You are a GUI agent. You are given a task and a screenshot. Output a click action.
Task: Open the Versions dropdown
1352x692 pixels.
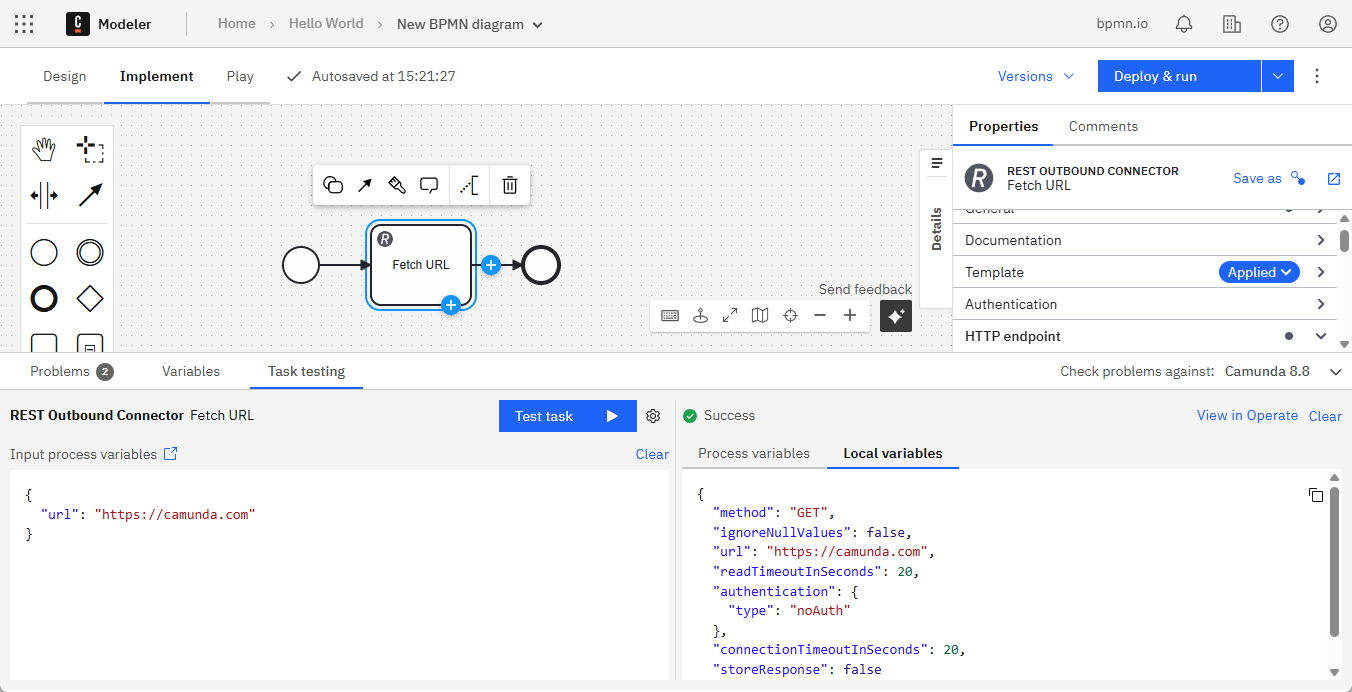pos(1035,76)
